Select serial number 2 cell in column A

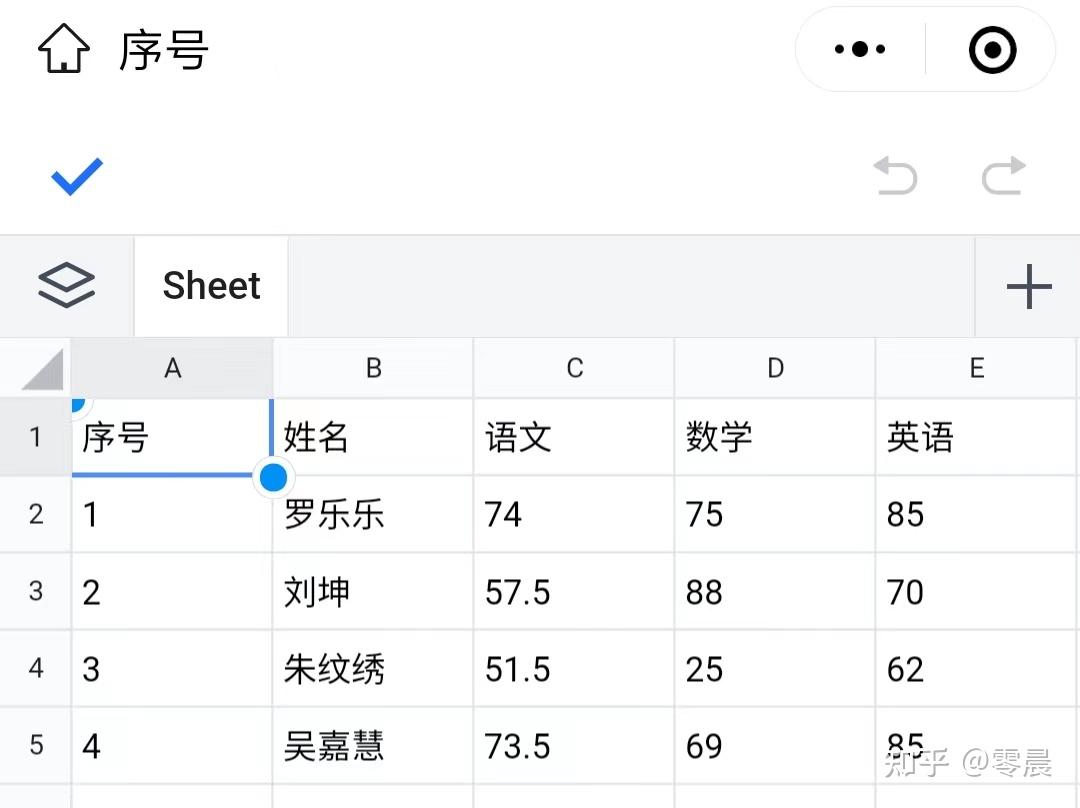click(x=172, y=591)
